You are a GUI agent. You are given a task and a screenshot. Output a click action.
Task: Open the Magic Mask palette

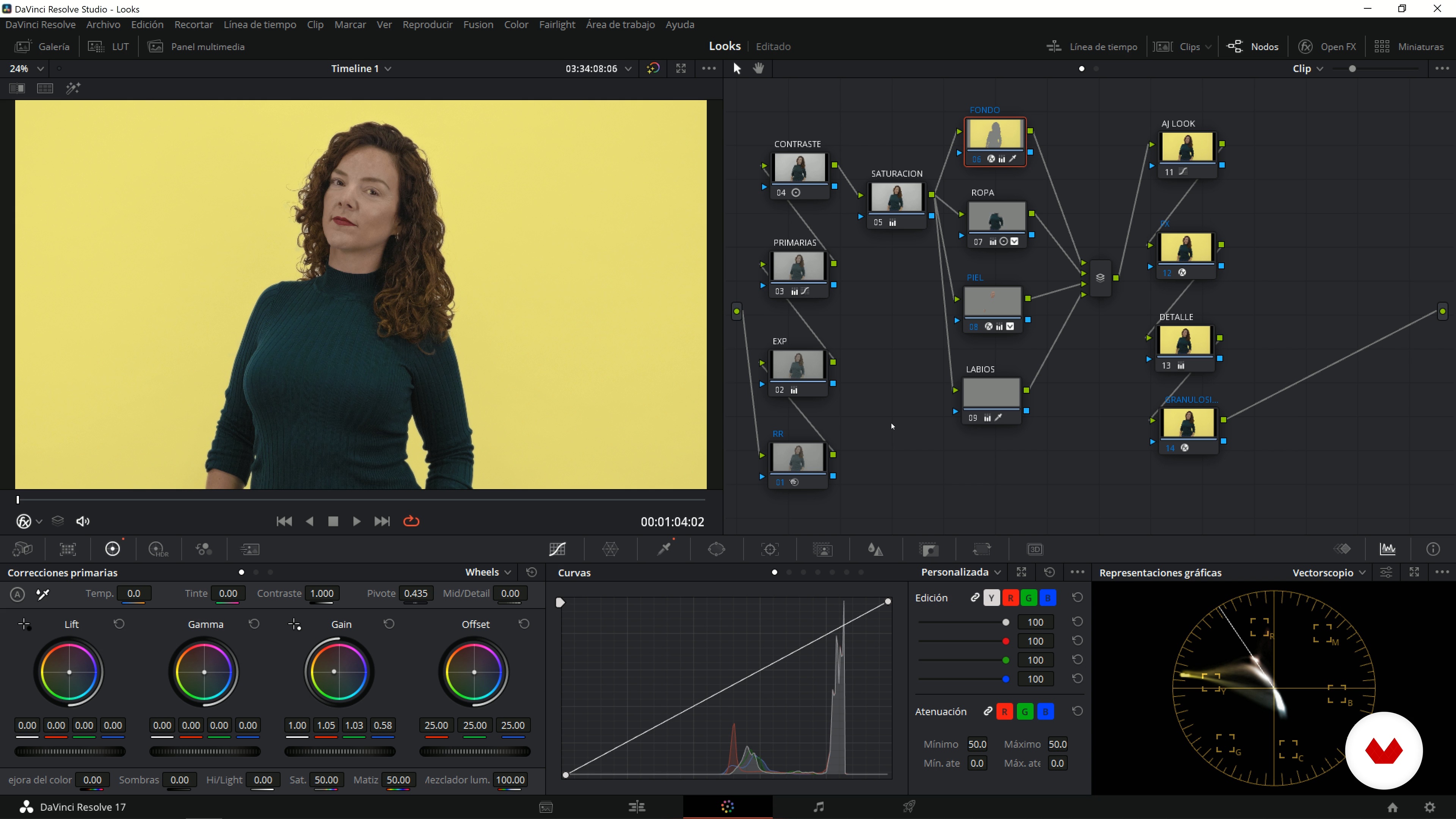coord(822,549)
